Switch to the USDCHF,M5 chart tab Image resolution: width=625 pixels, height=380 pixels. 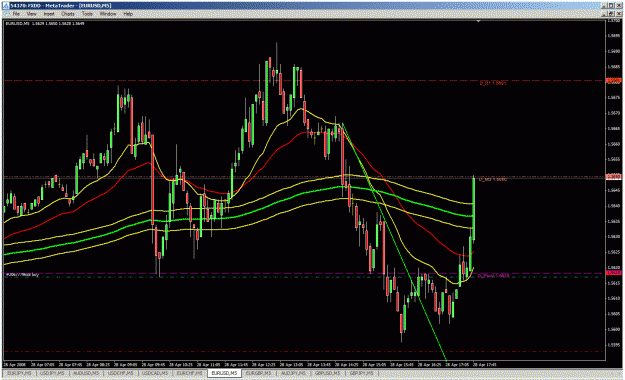point(120,373)
